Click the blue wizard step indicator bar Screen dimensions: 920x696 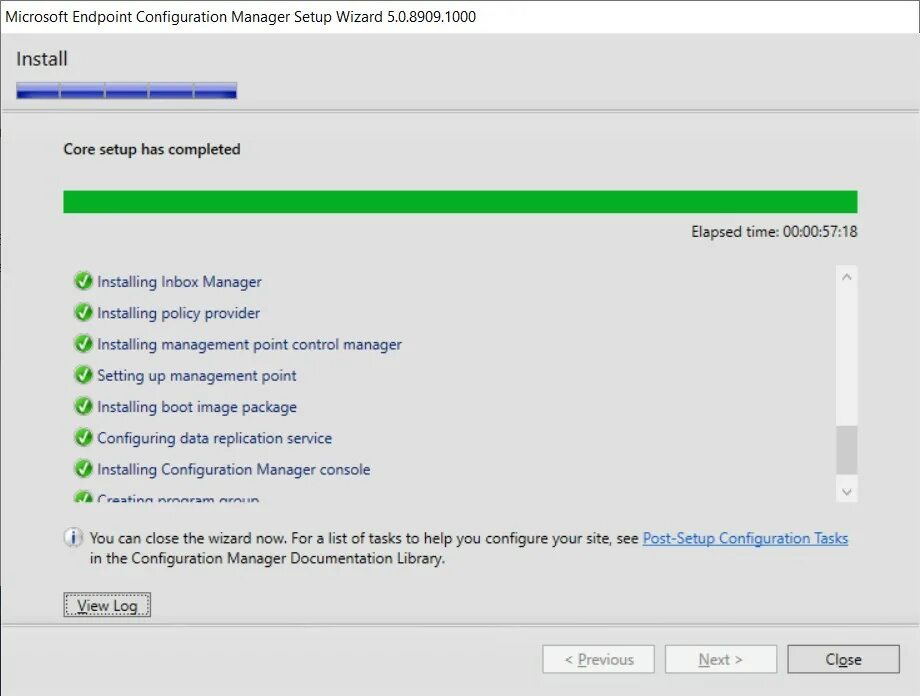[x=127, y=90]
